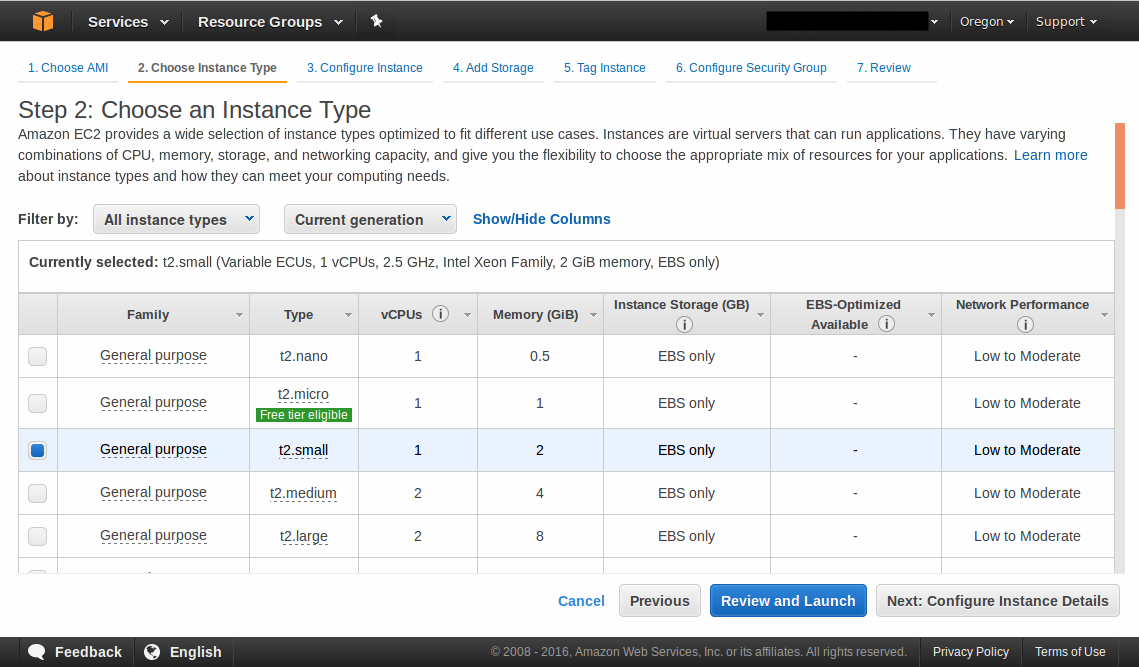Click the pushpin icon in top bar
Viewport: 1139px width, 667px height.
pos(376,21)
